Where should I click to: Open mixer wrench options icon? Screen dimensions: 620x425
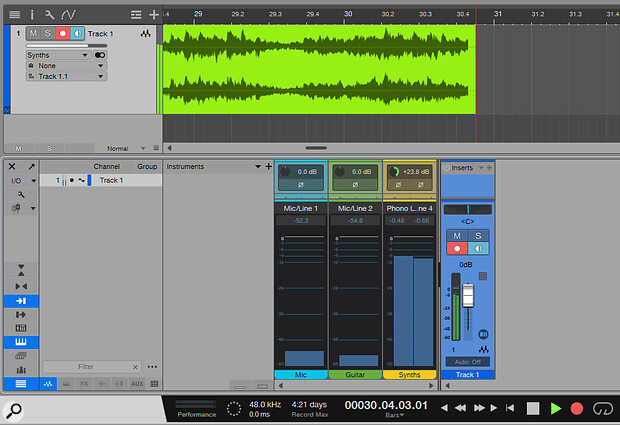tap(21, 195)
